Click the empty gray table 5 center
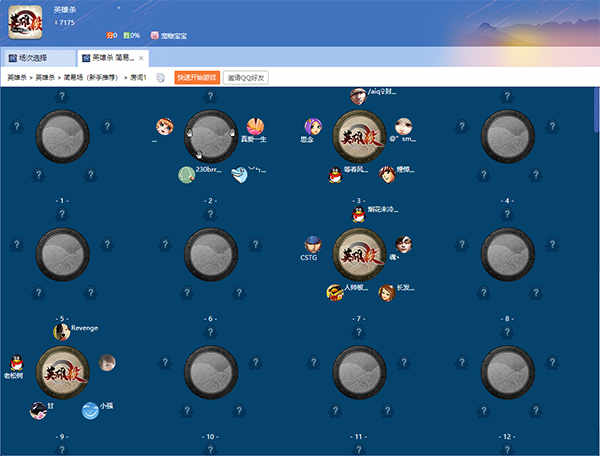The image size is (600, 456). point(62,254)
